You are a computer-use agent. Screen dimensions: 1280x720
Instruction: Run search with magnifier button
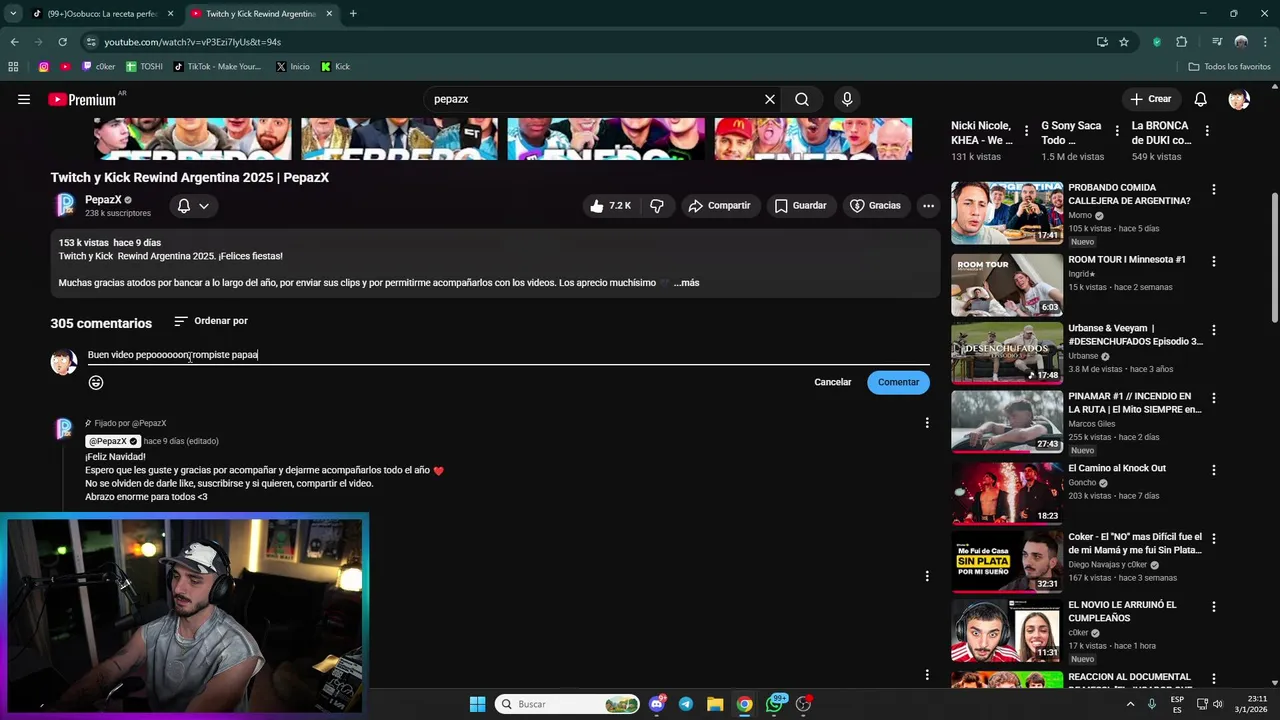click(802, 99)
